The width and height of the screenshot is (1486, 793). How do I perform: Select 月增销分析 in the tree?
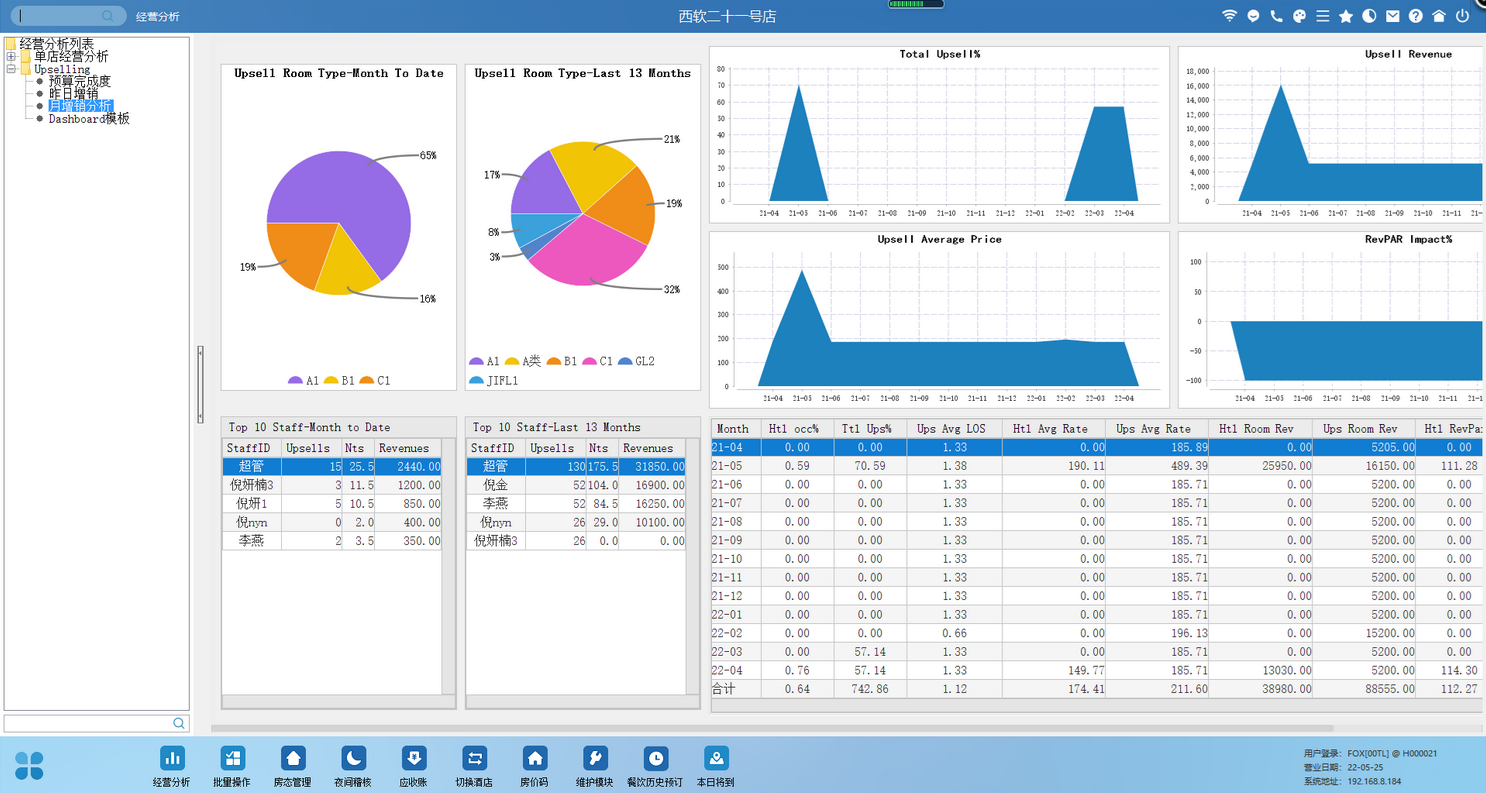tap(81, 106)
